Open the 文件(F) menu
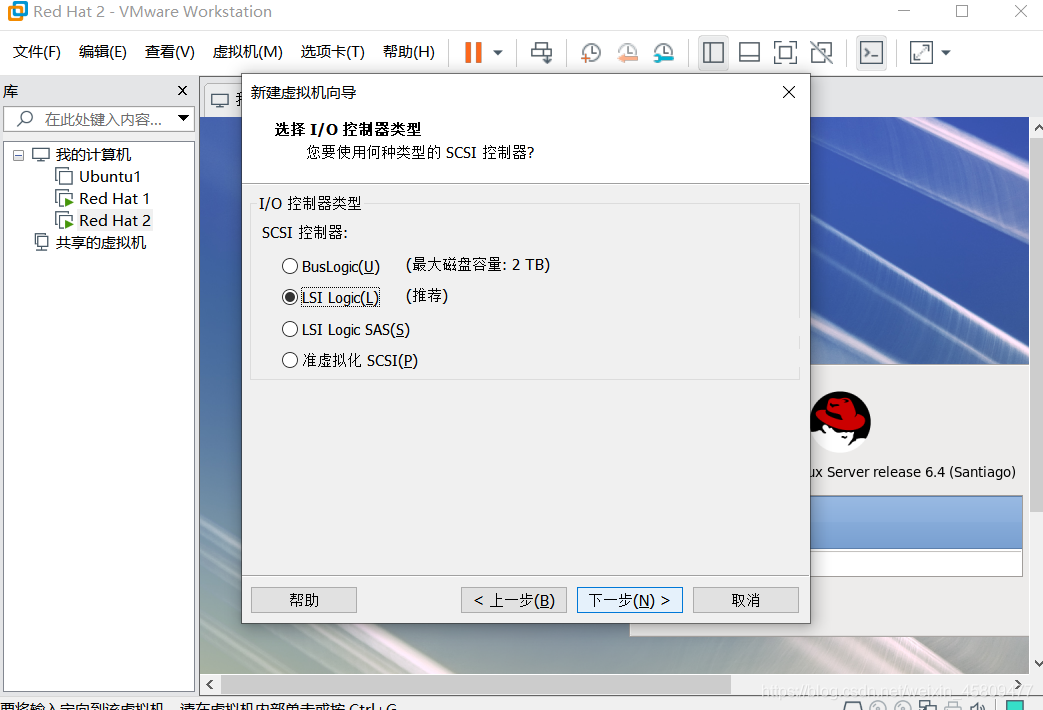 [x=37, y=52]
